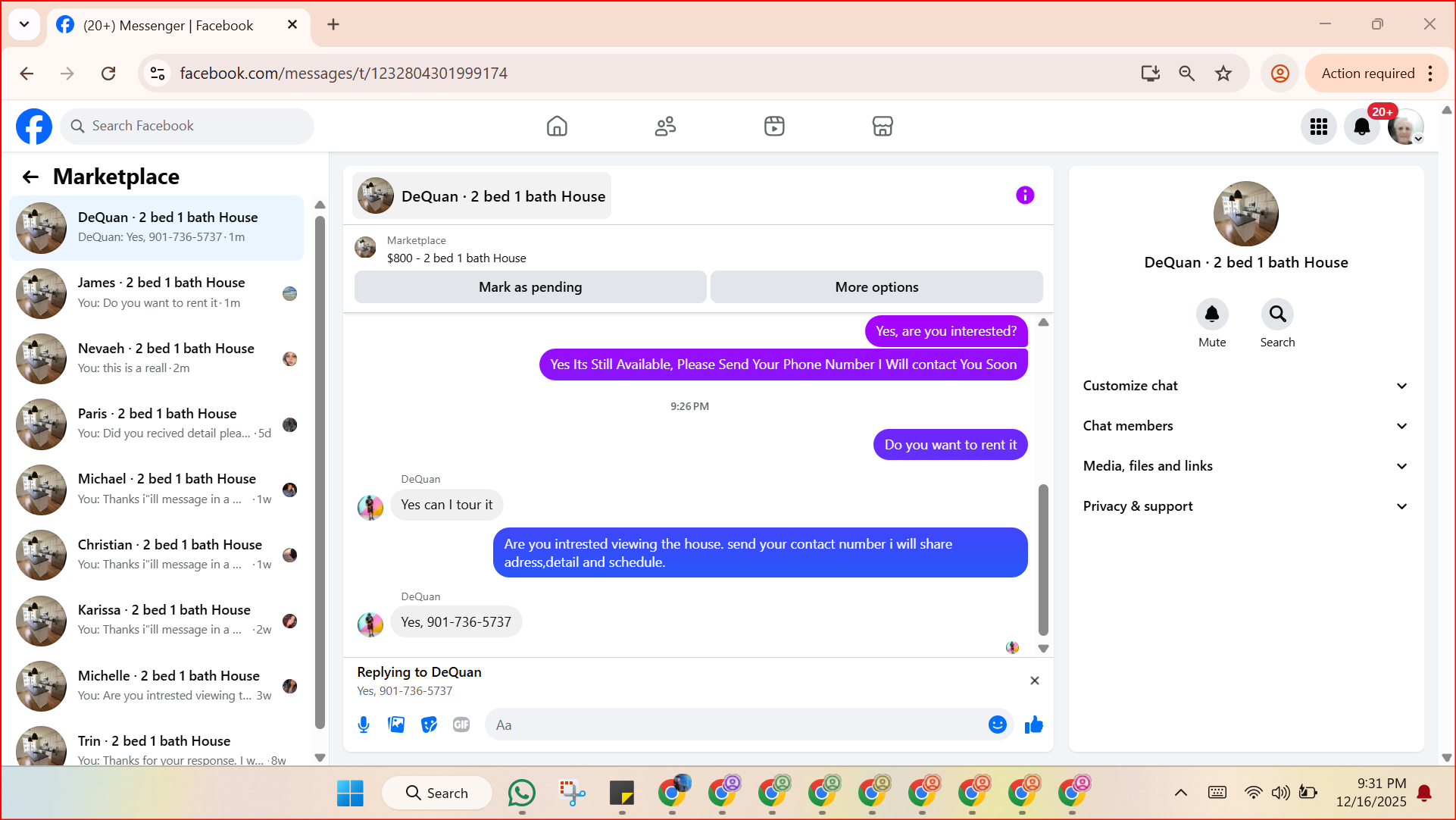Click the conversation list scrollbar thumb
The height and width of the screenshot is (820, 1456).
[x=320, y=471]
